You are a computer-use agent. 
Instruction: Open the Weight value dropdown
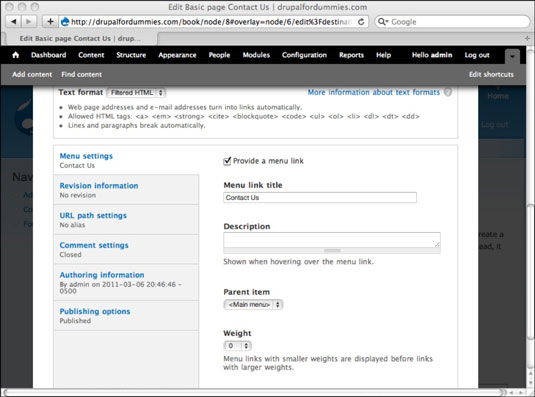click(237, 346)
